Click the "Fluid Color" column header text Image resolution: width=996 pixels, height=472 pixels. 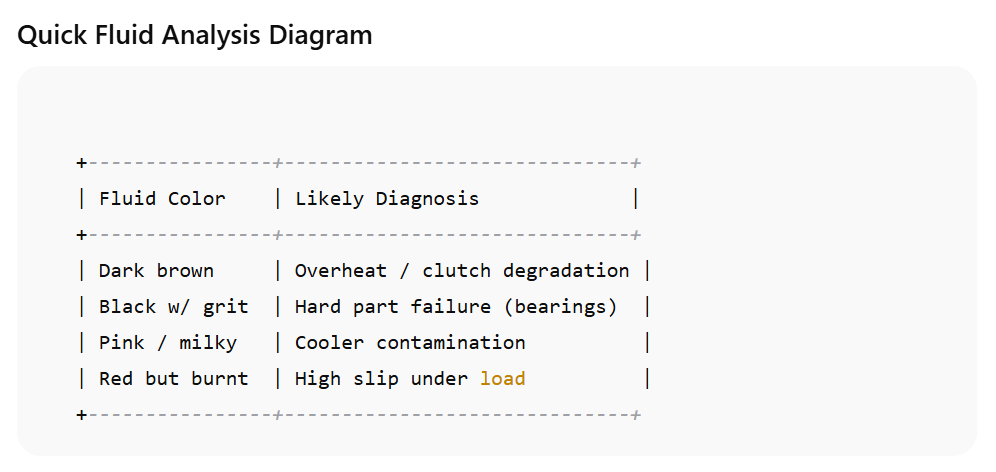click(x=162, y=199)
